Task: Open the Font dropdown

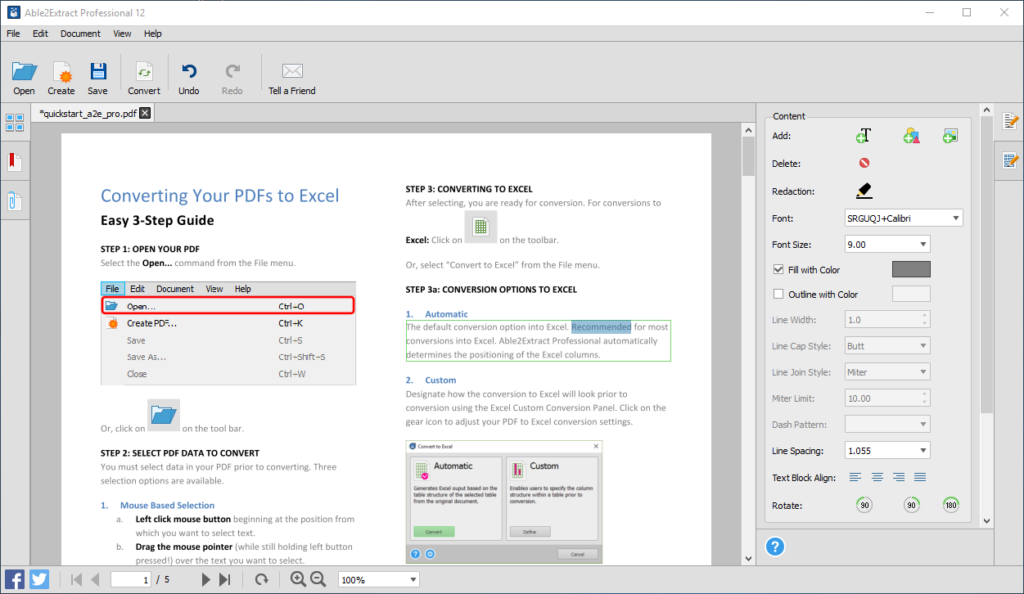Action: (903, 218)
